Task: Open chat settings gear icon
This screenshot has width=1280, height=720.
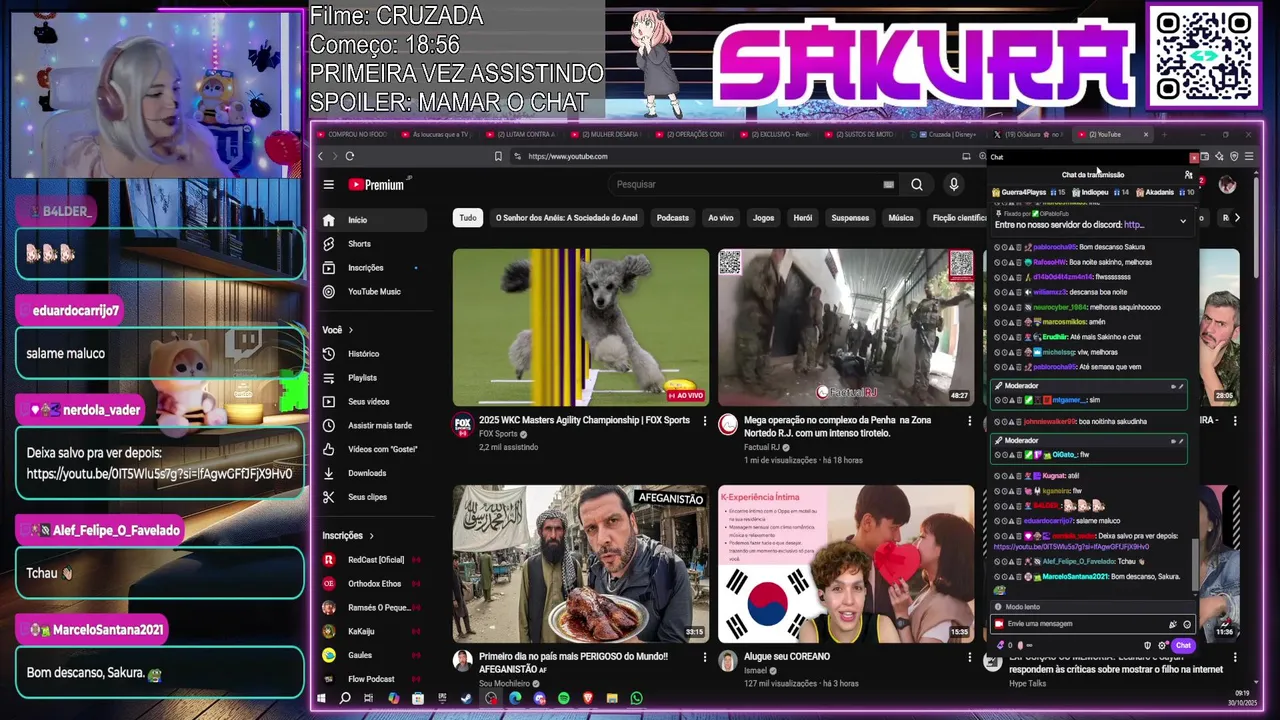Action: pyautogui.click(x=1163, y=646)
